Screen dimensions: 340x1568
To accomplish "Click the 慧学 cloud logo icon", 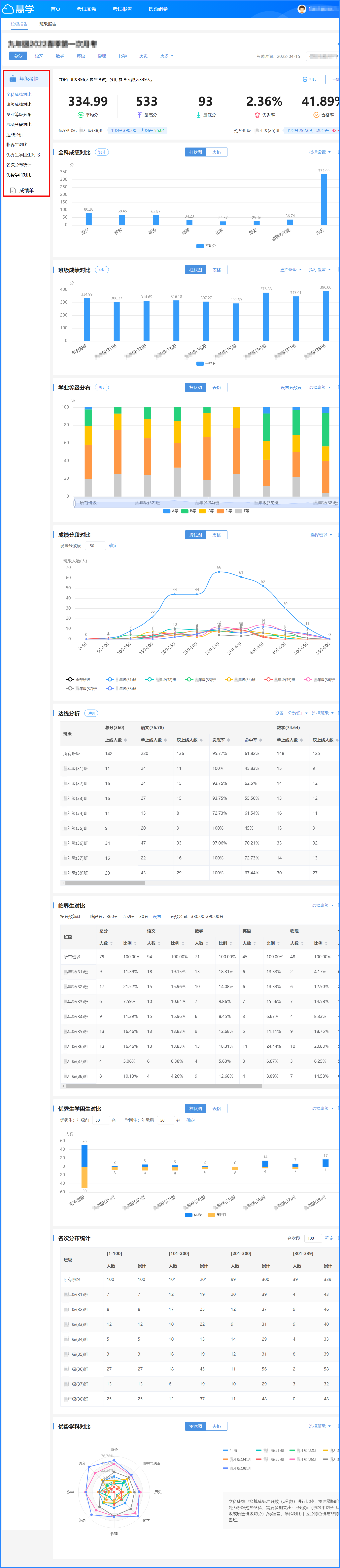I will [x=8, y=9].
